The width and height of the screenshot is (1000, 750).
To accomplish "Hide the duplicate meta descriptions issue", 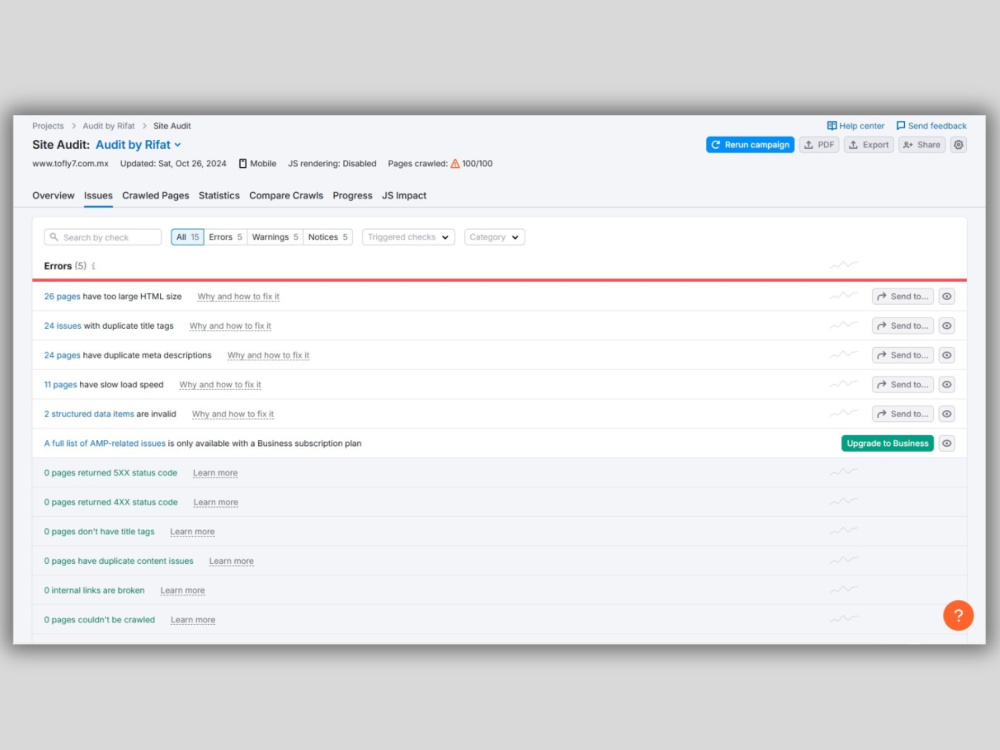I will pyautogui.click(x=946, y=355).
